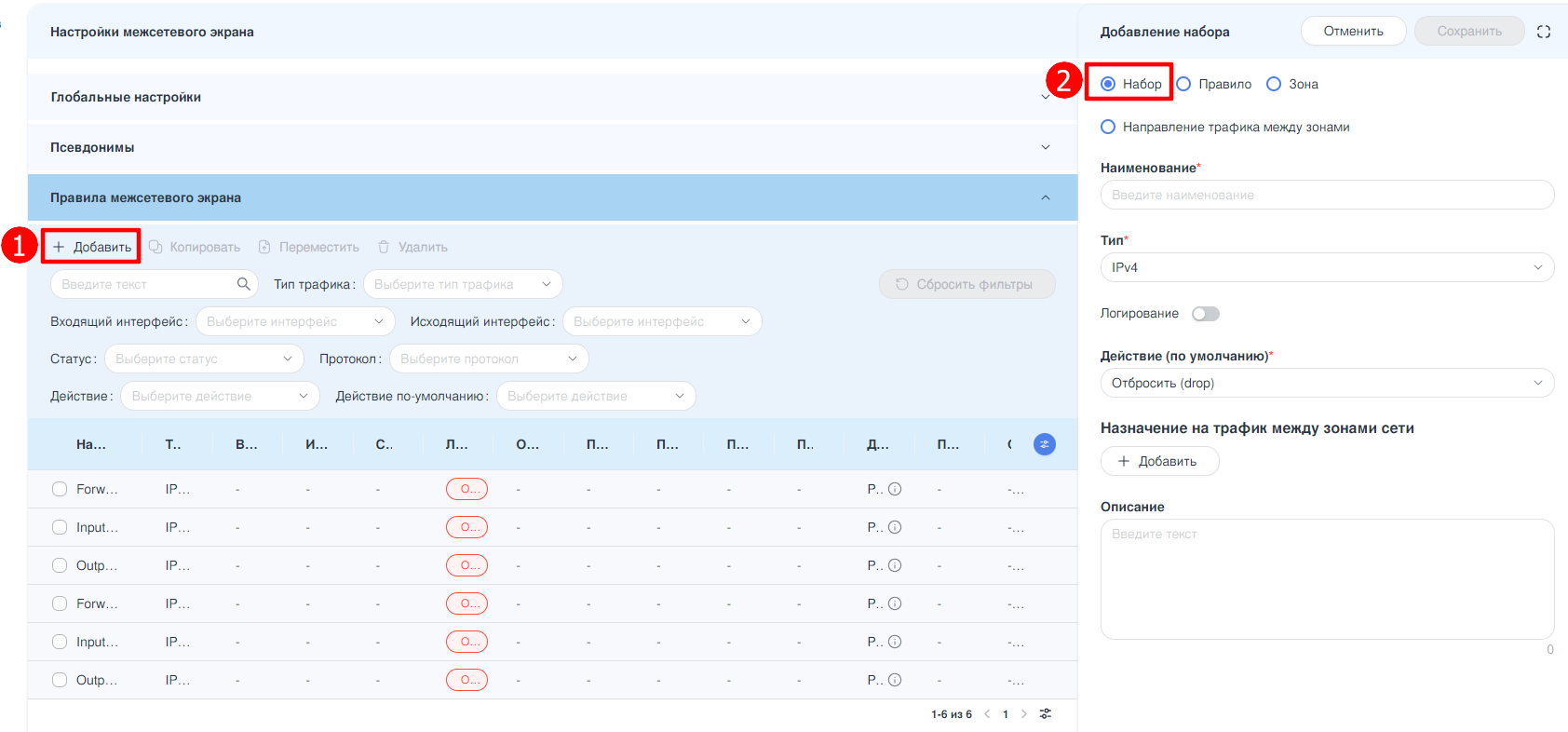The height and width of the screenshot is (732, 1568).
Task: Click the blue column settings icon in table header
Action: tap(1044, 445)
